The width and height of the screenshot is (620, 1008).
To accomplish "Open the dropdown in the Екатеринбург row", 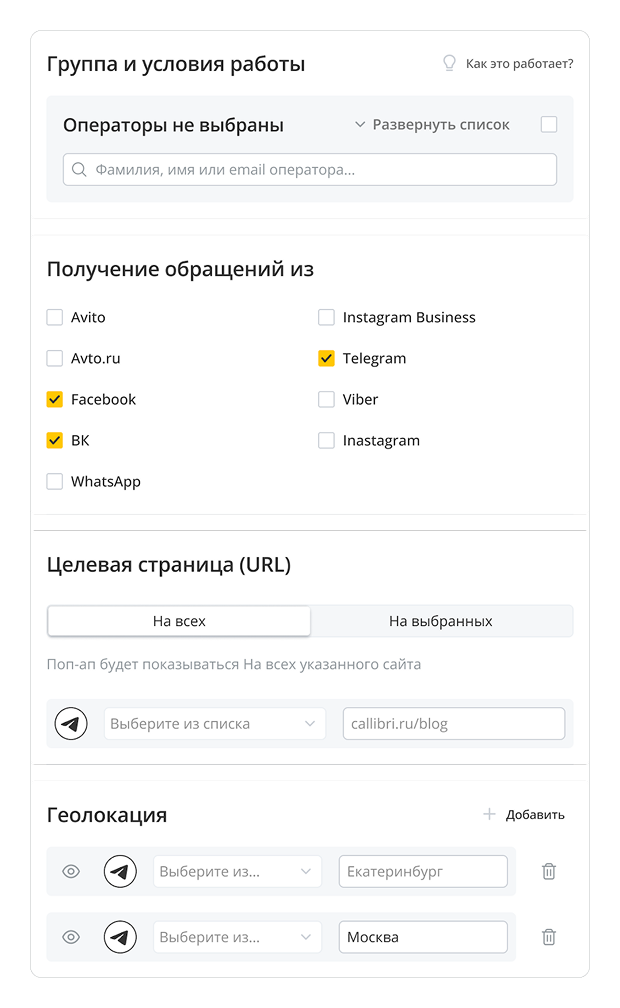I will pos(237,871).
